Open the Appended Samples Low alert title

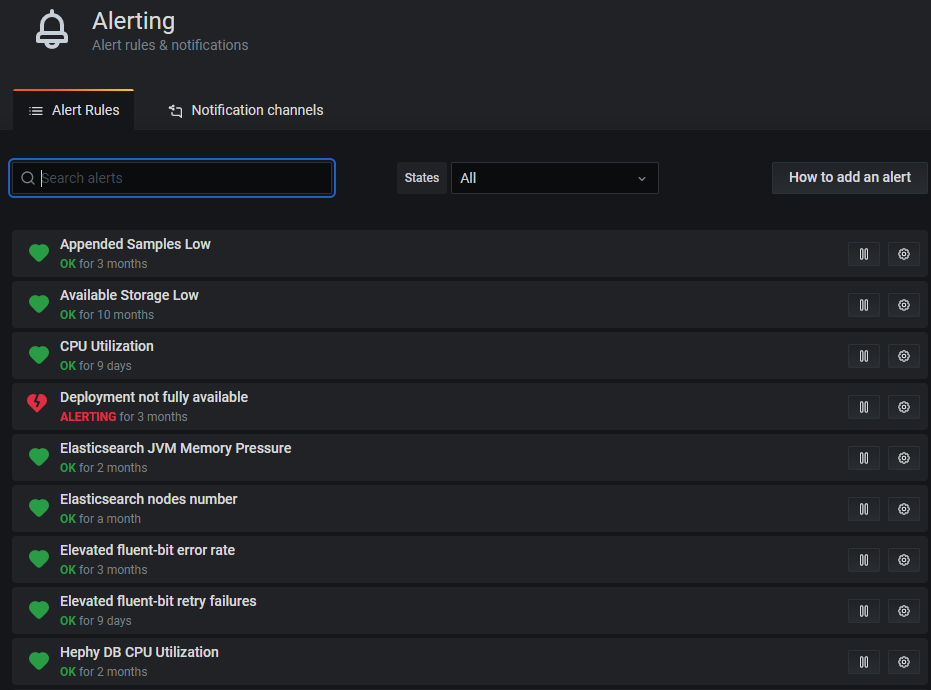tap(135, 244)
